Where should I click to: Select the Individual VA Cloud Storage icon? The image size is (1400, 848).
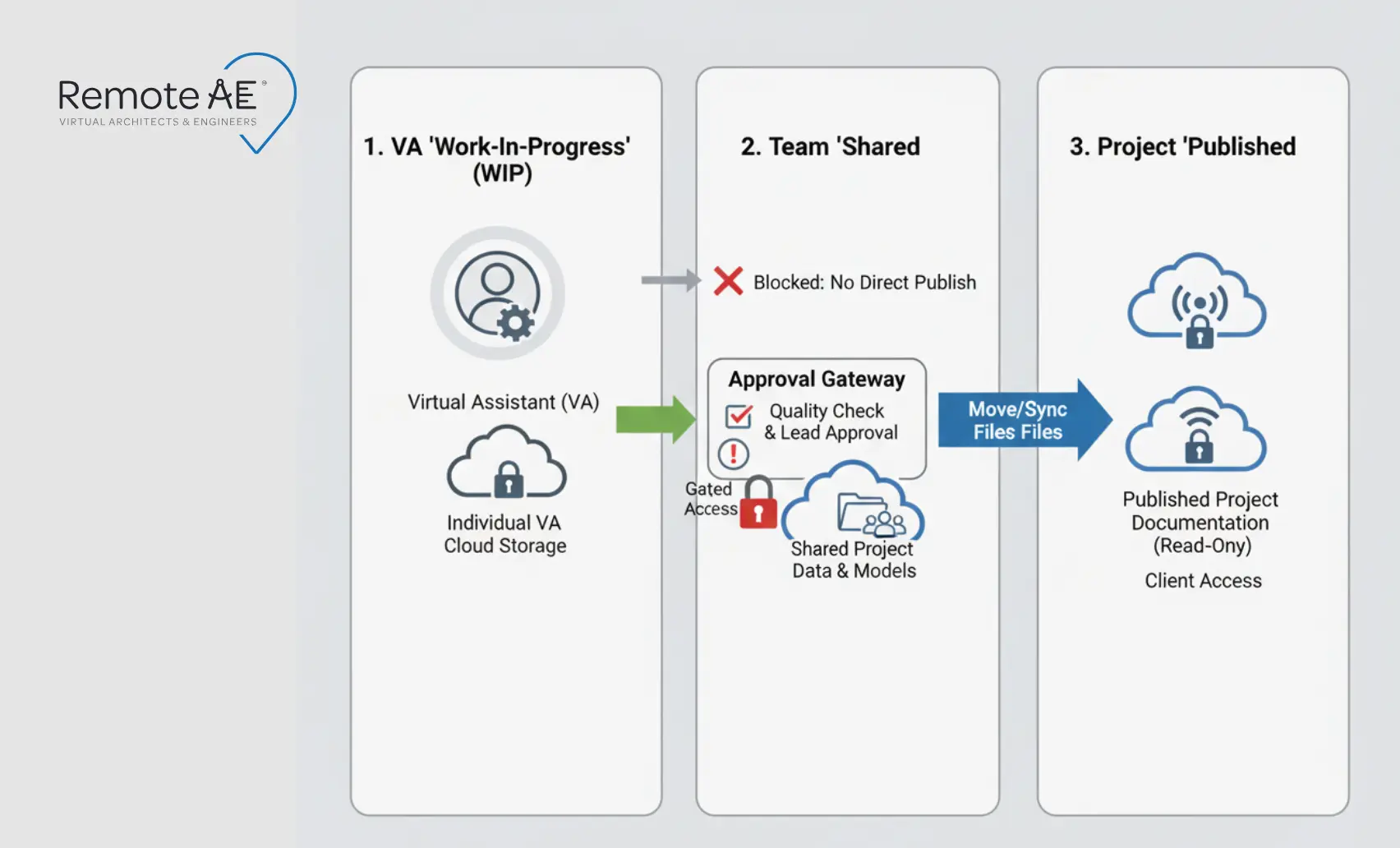point(506,463)
